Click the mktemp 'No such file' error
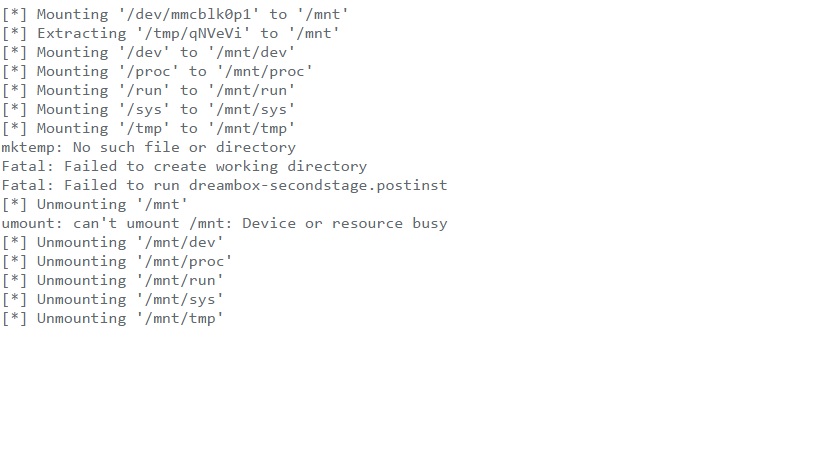 click(184, 147)
